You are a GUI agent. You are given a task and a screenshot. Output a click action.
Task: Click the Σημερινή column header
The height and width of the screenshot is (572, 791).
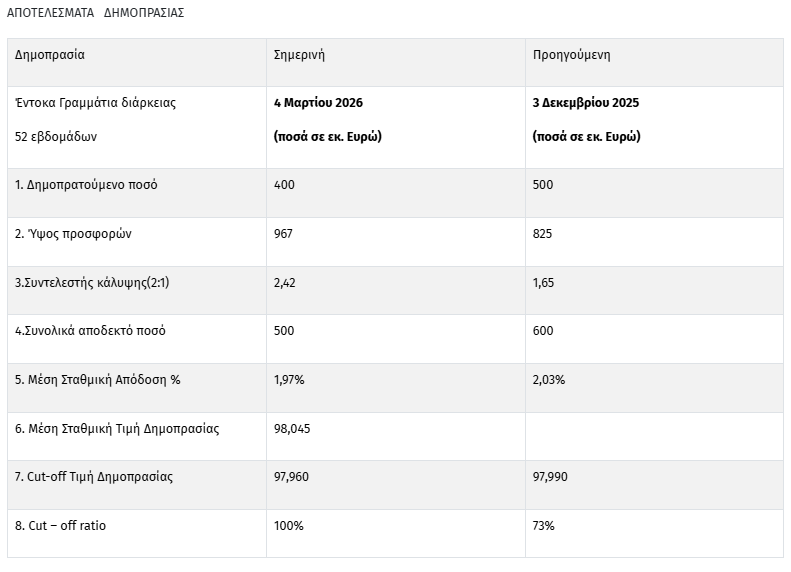[x=299, y=55]
